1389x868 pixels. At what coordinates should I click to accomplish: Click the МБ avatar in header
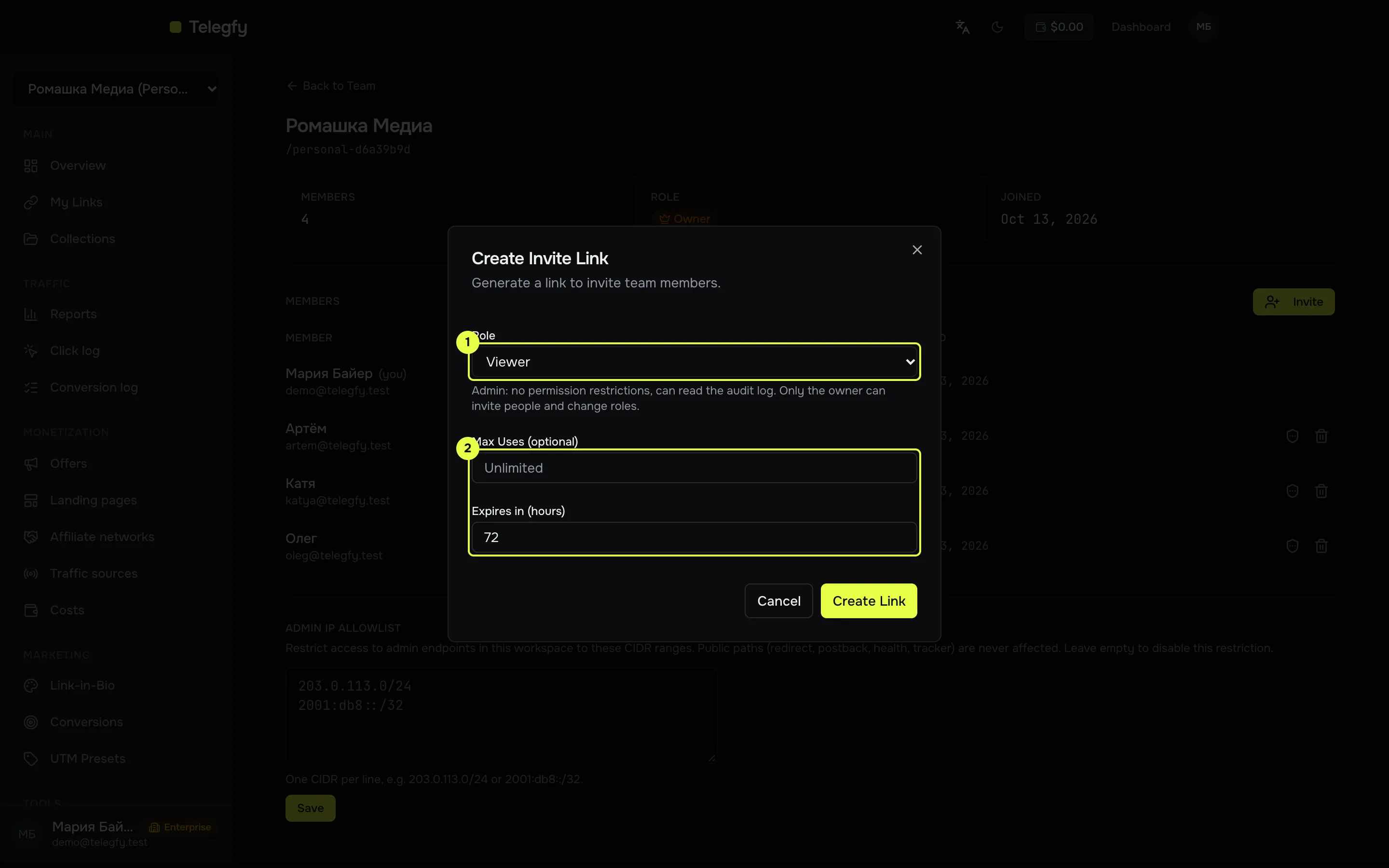[1204, 27]
